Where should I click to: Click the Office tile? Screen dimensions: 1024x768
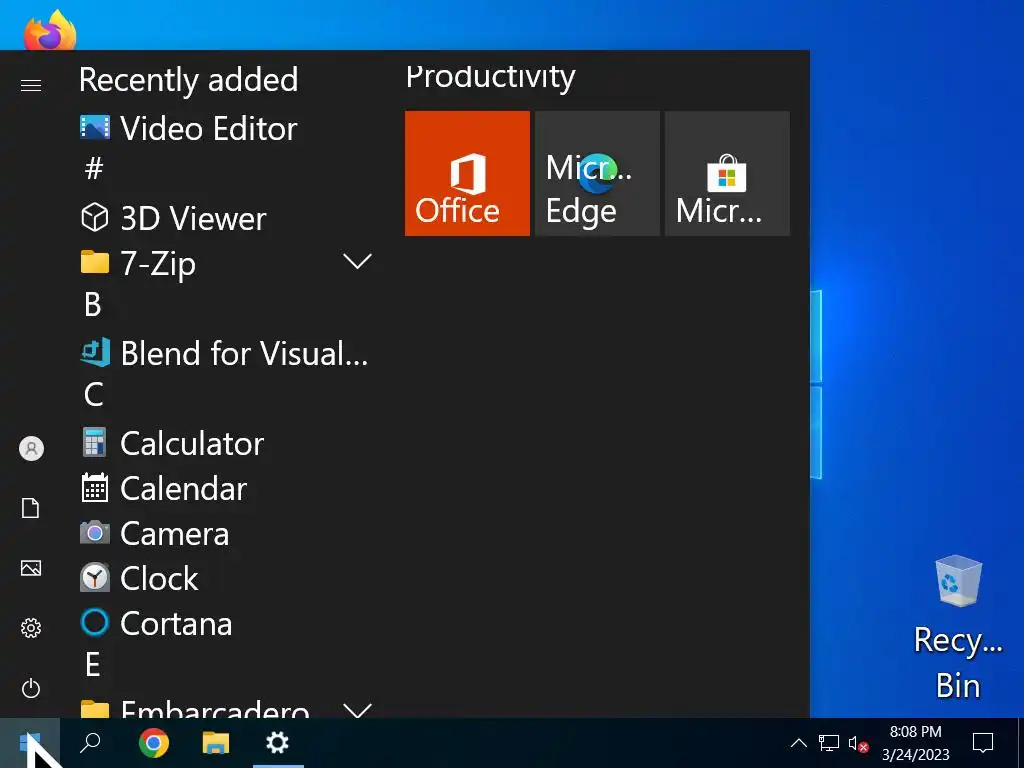pyautogui.click(x=467, y=173)
